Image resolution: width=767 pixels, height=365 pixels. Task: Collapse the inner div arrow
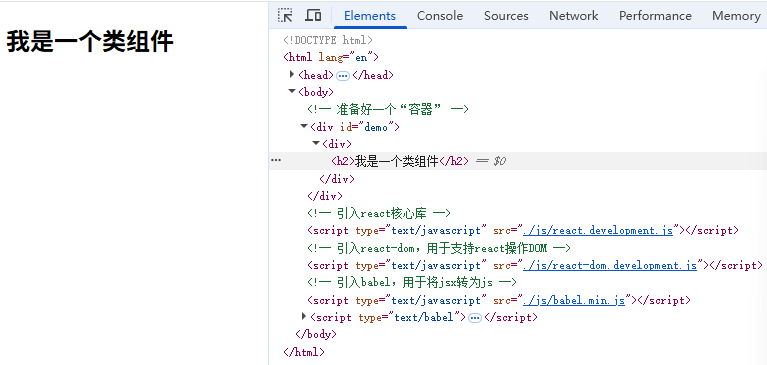(x=316, y=143)
